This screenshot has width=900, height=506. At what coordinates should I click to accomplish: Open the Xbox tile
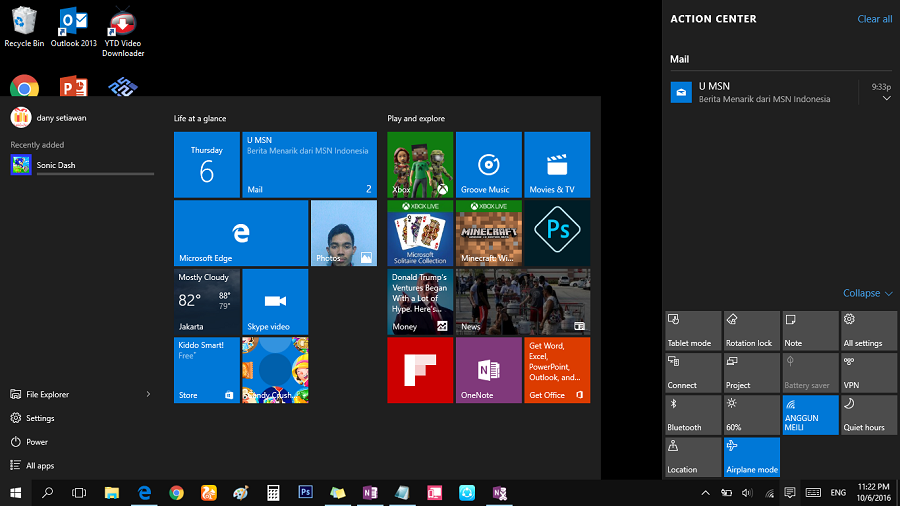click(x=420, y=165)
